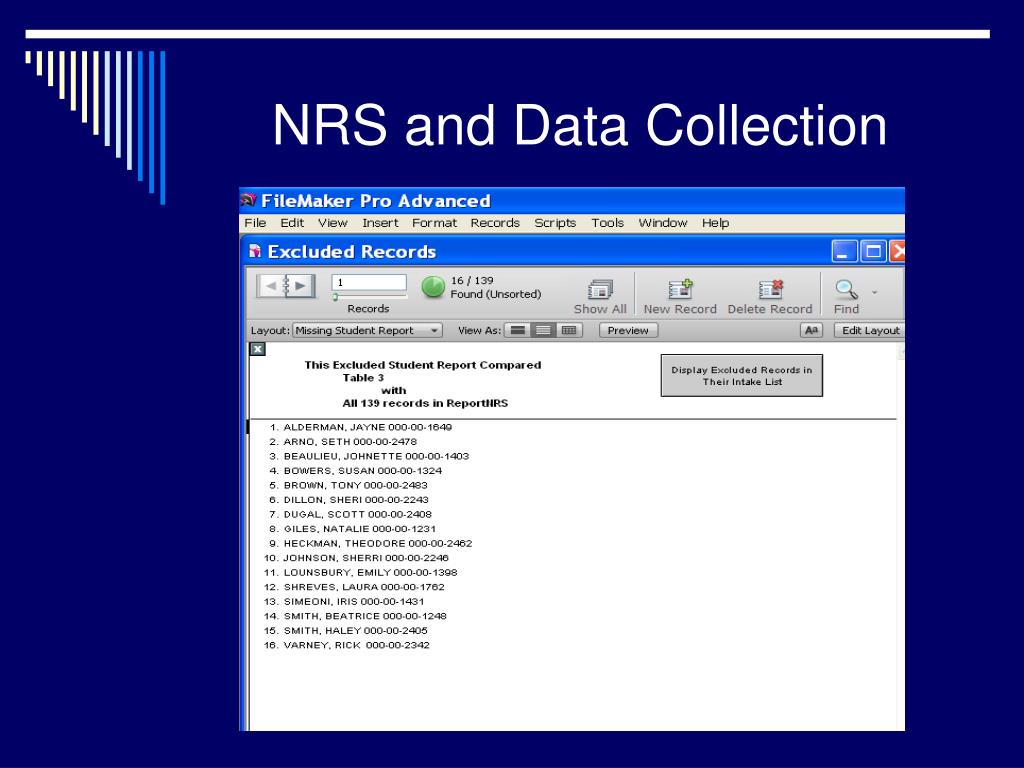
Task: Open the Tools menu
Action: (x=607, y=223)
